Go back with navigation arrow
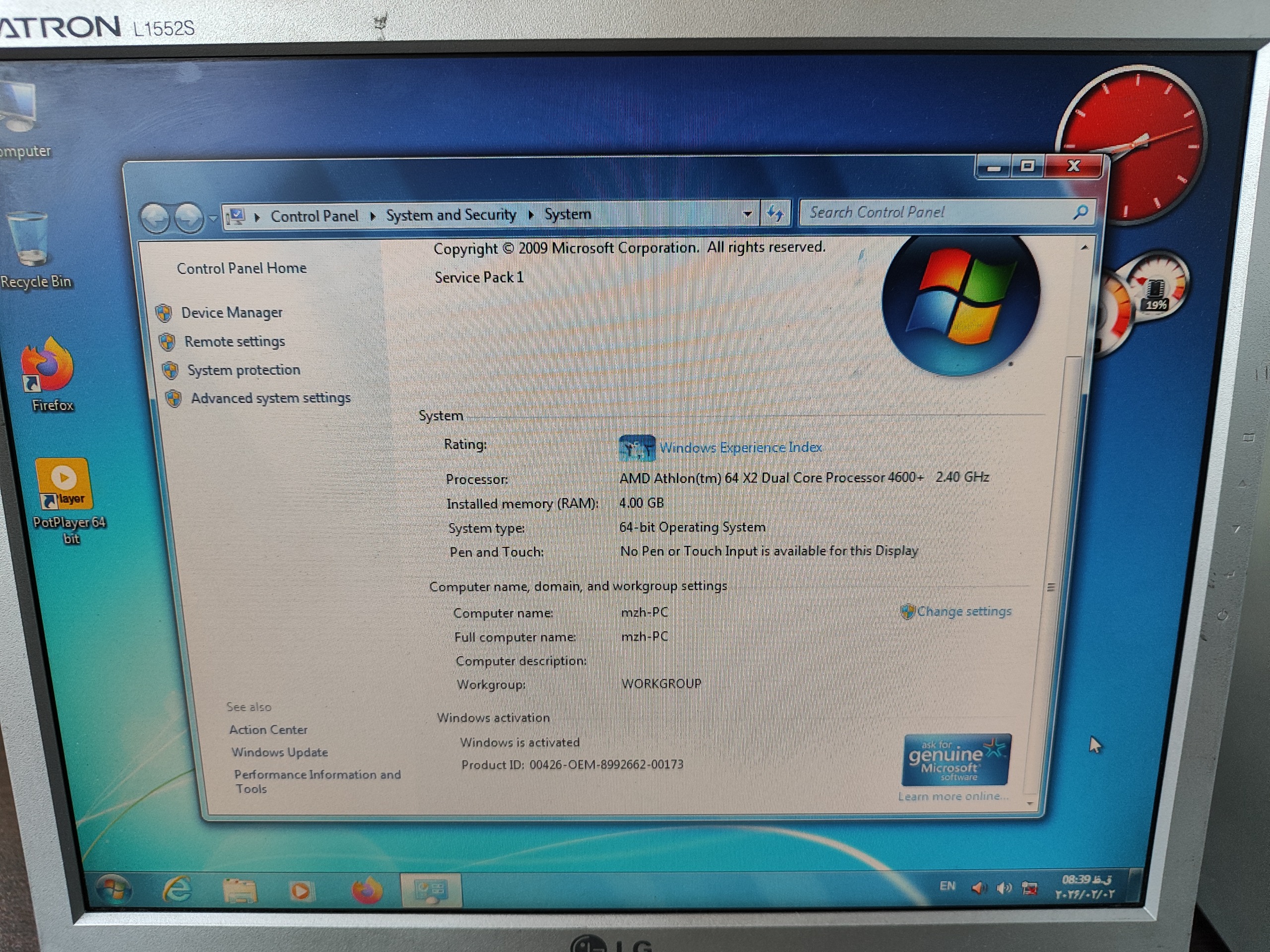Viewport: 1270px width, 952px height. pos(156,218)
